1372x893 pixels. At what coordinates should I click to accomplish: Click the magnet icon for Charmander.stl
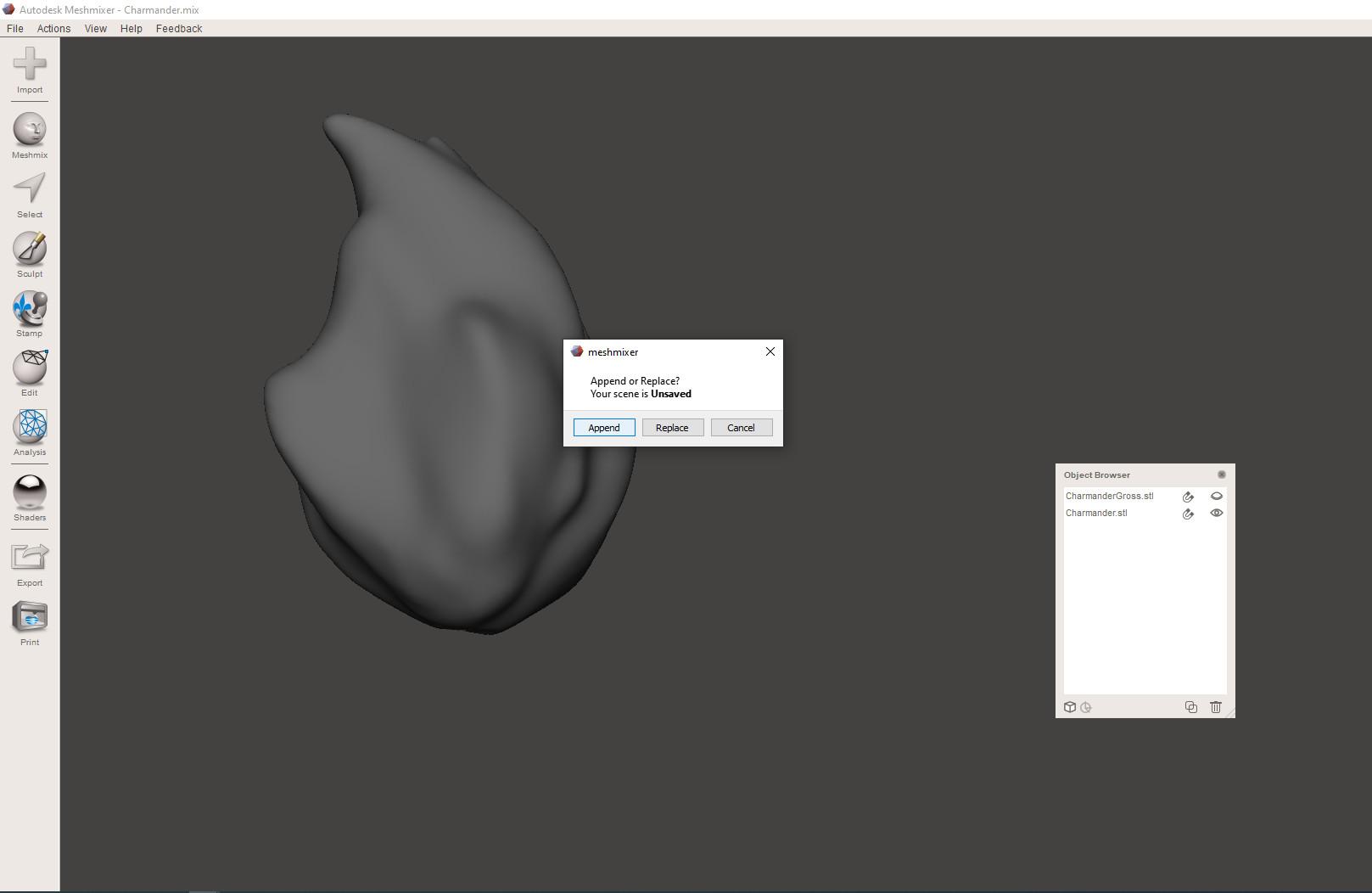coord(1188,514)
